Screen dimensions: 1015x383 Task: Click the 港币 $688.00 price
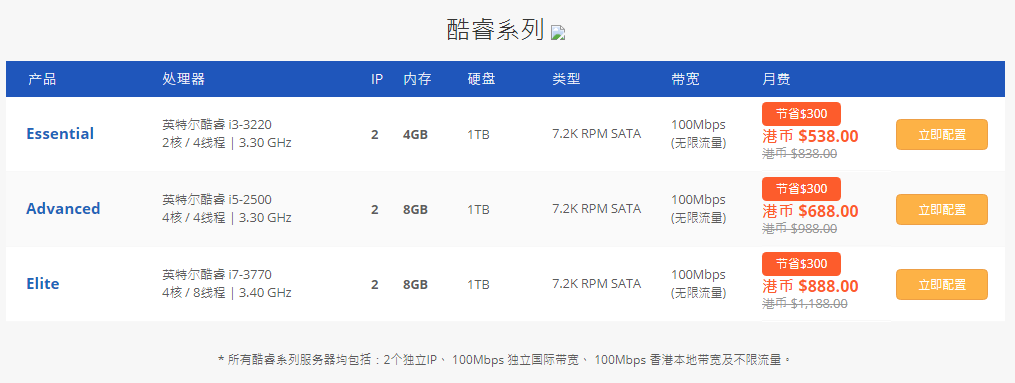(x=810, y=212)
